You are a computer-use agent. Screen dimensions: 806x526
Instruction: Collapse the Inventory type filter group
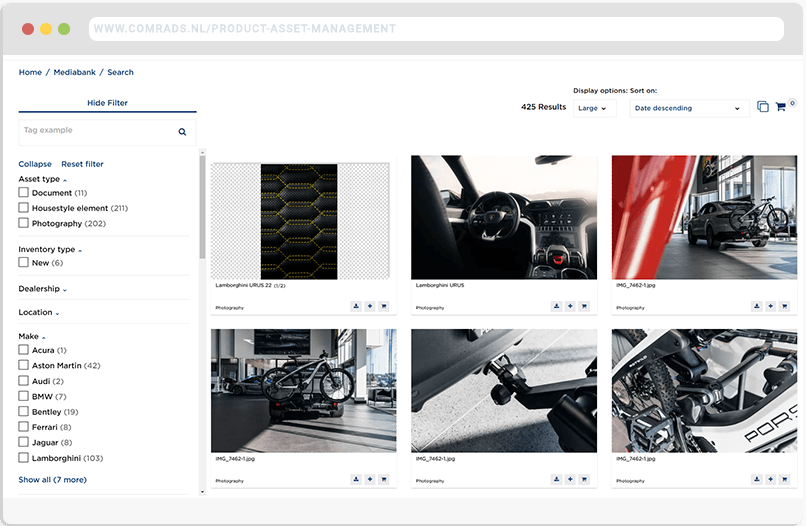point(50,249)
